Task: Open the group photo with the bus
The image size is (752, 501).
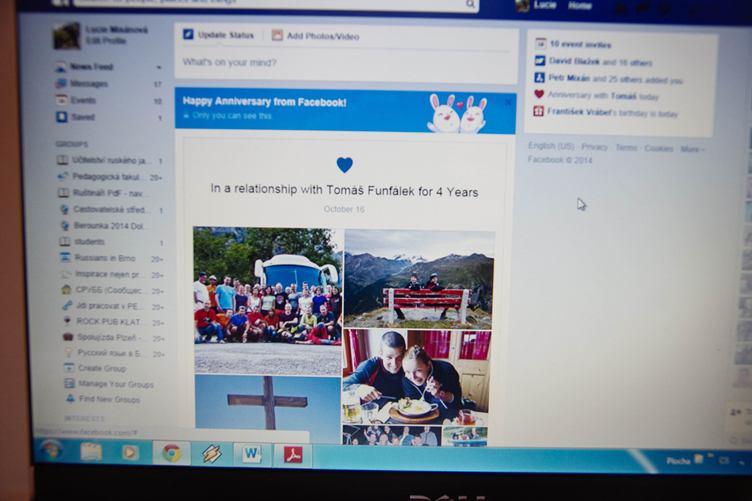Action: [268, 300]
